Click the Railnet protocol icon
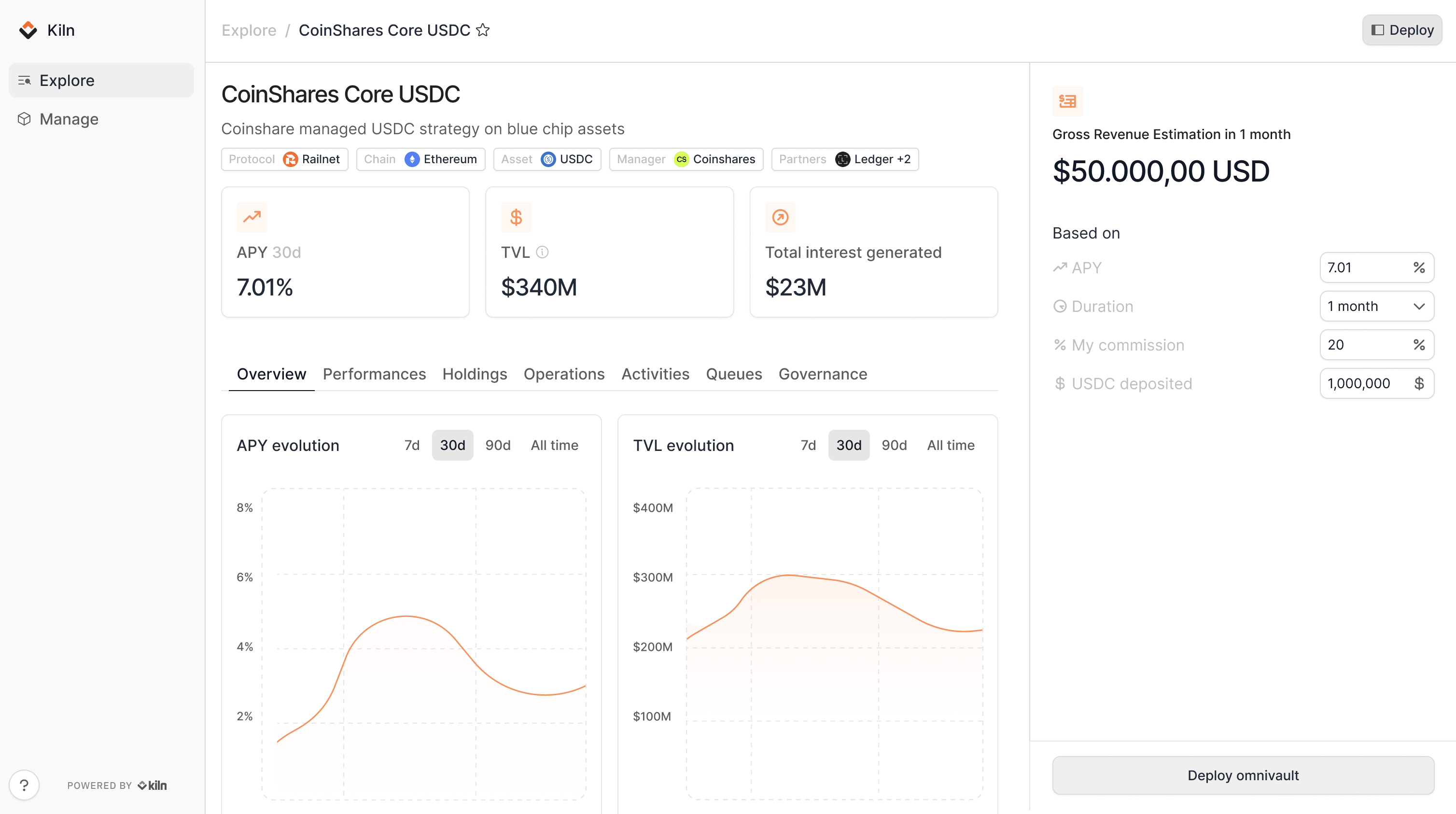 [290, 159]
